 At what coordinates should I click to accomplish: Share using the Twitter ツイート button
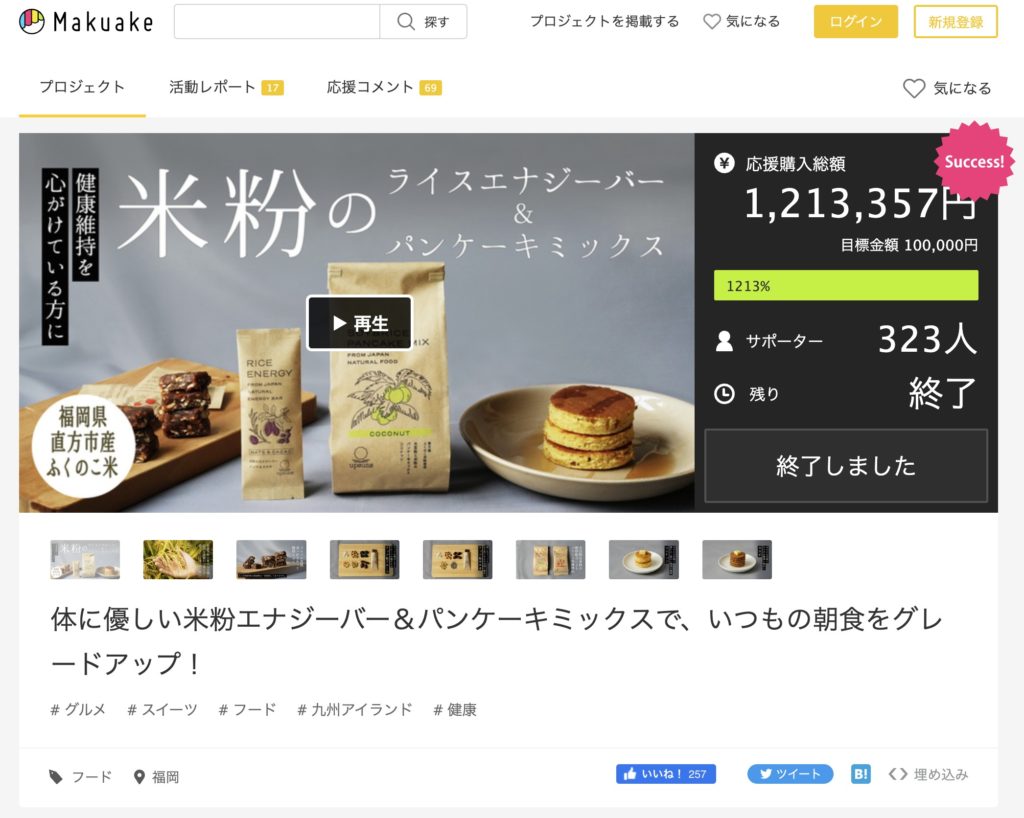click(790, 774)
